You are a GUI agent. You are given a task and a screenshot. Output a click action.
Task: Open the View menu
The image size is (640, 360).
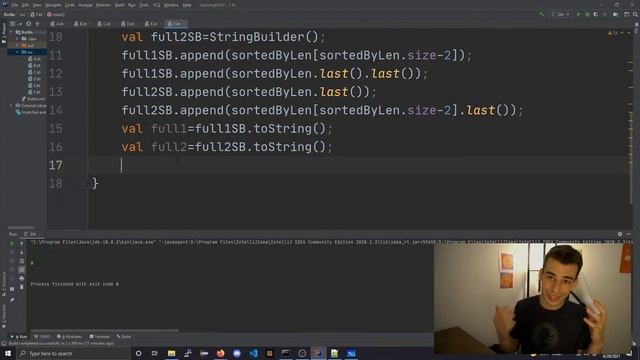[37, 5]
